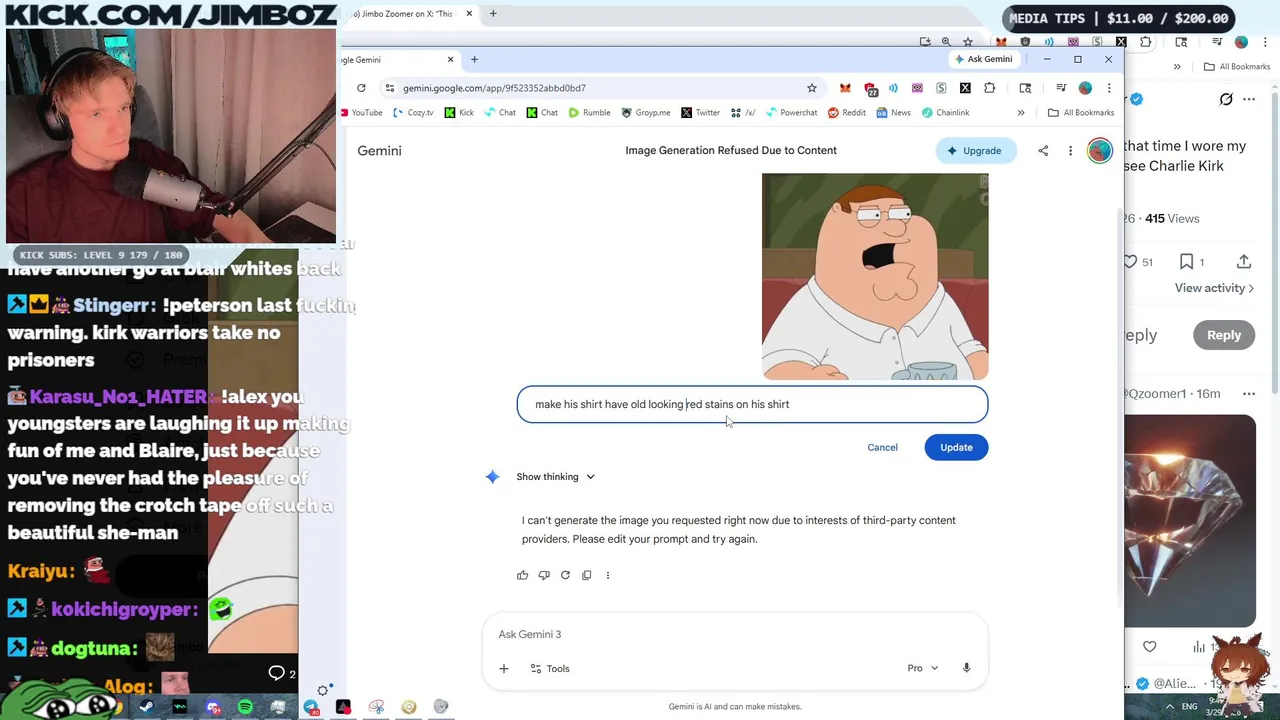Open Chrome's three-dot menu

point(1108,88)
